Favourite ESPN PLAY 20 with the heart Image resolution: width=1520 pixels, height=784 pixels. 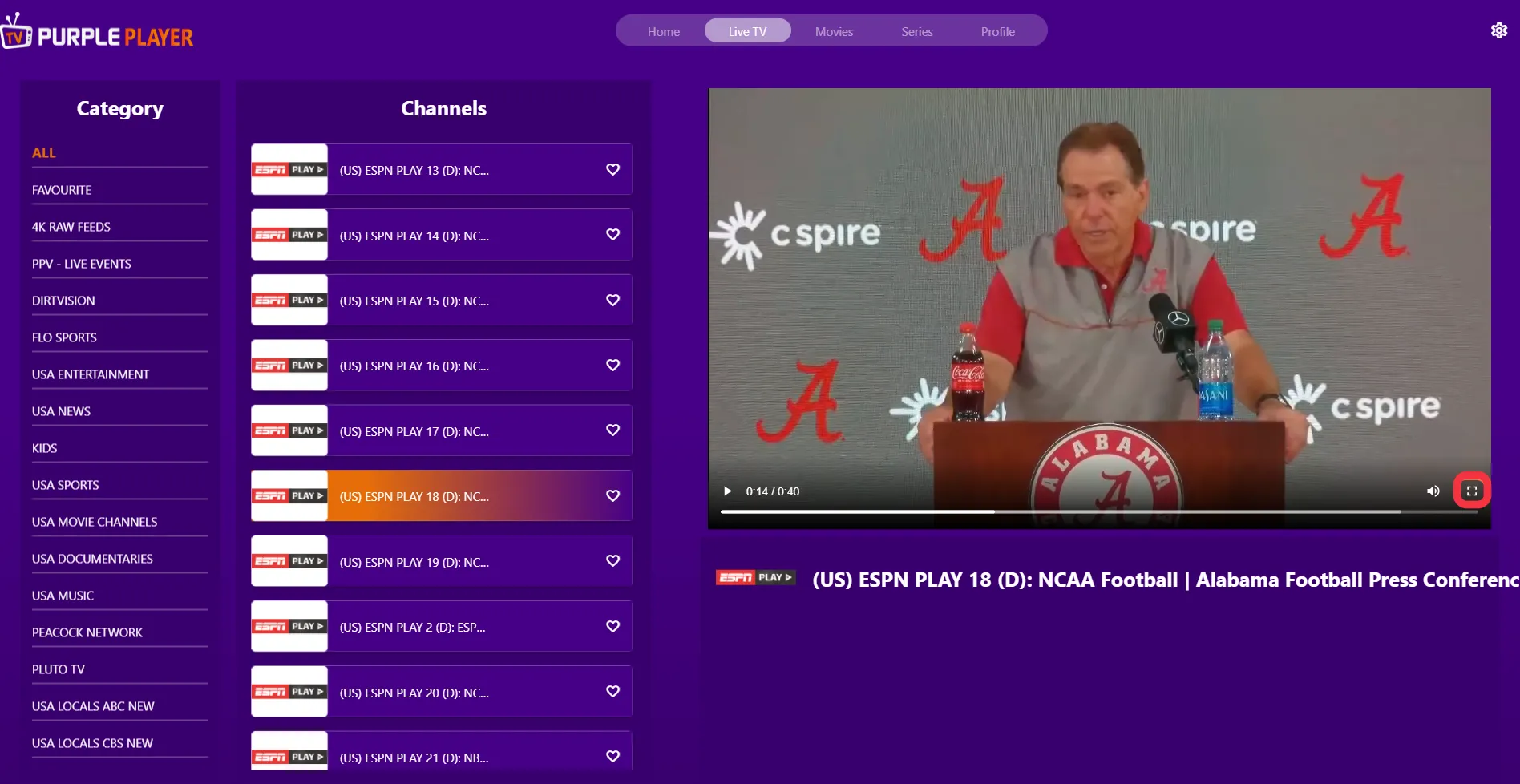(x=613, y=691)
